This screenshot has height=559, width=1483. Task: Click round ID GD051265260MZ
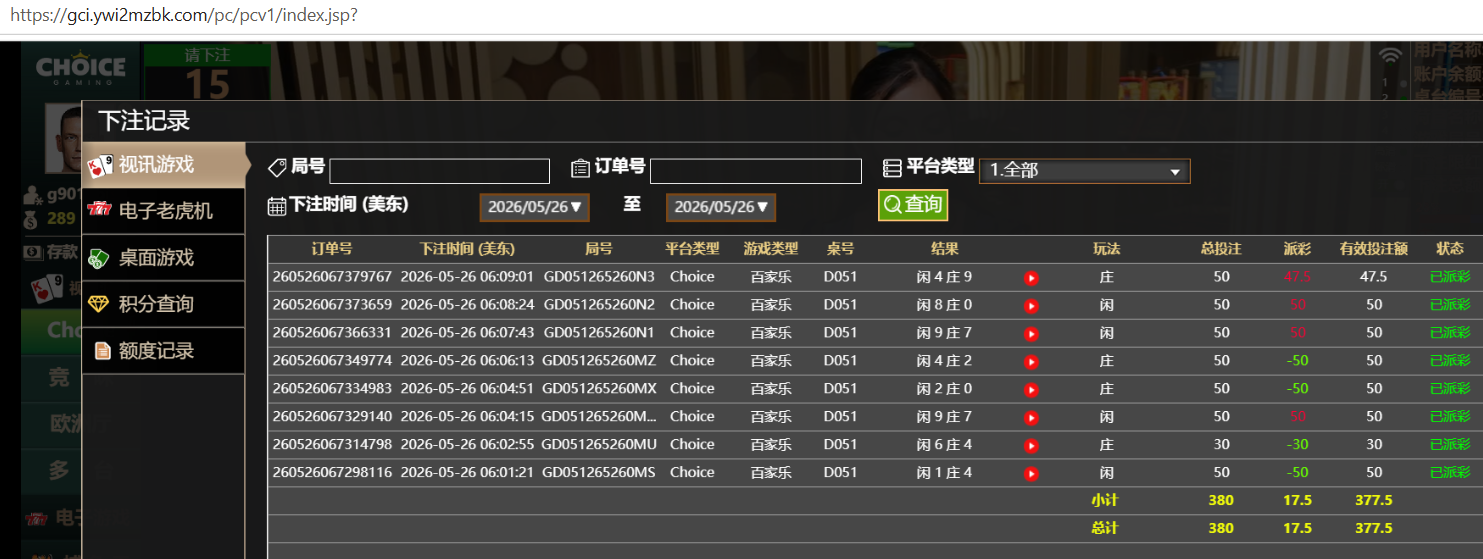(x=599, y=361)
